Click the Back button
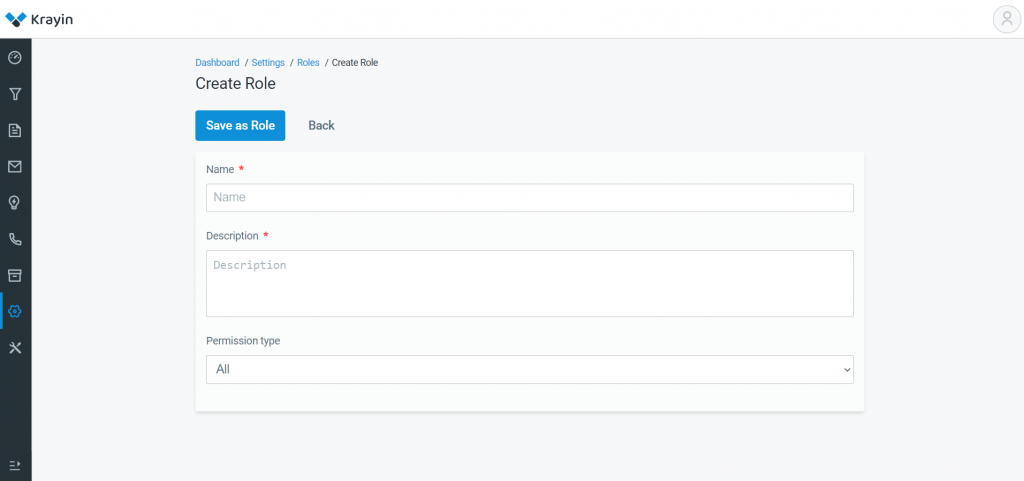1024x481 pixels. [x=321, y=125]
